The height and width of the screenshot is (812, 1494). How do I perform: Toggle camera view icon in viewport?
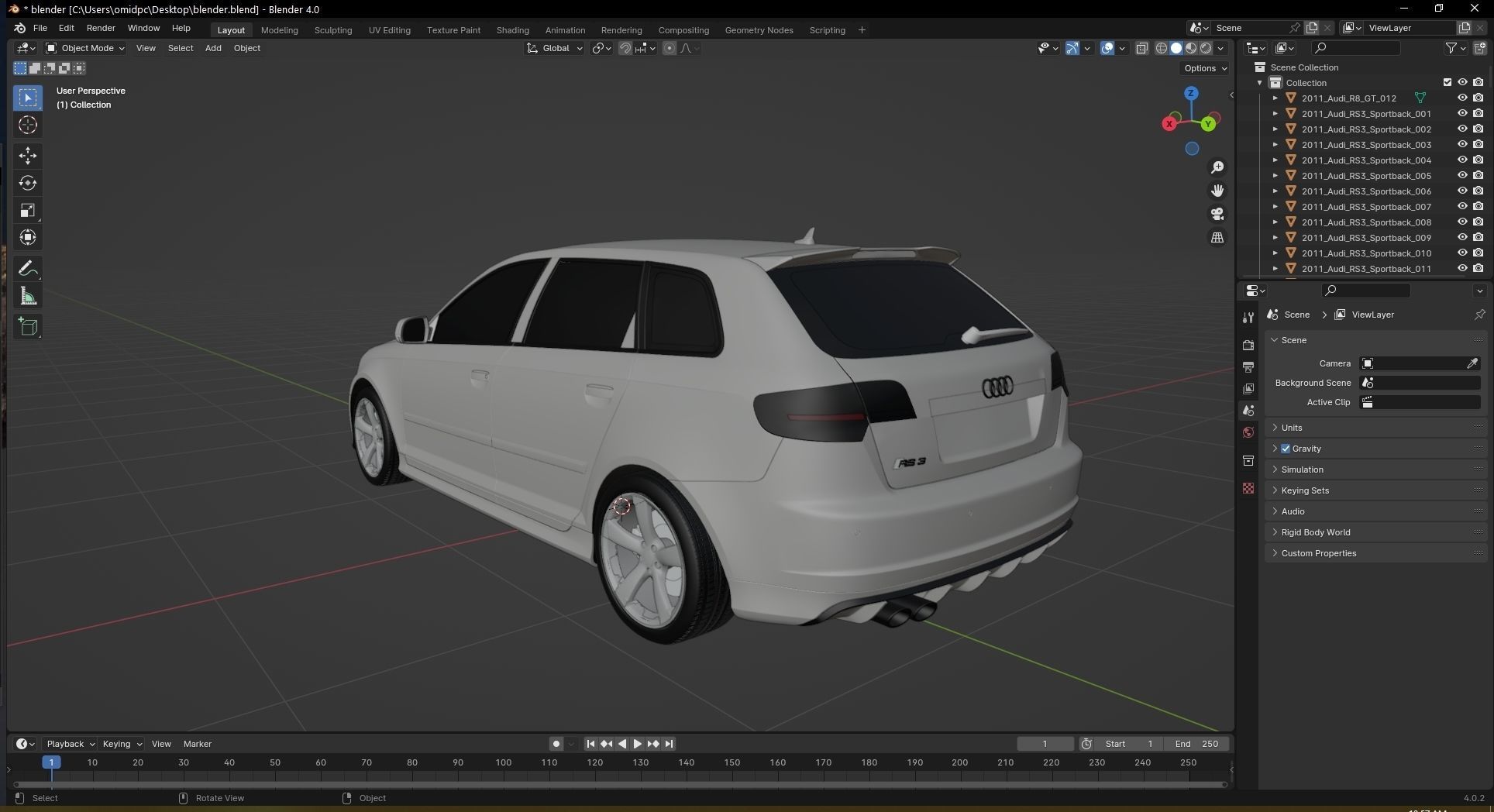pyautogui.click(x=1217, y=214)
